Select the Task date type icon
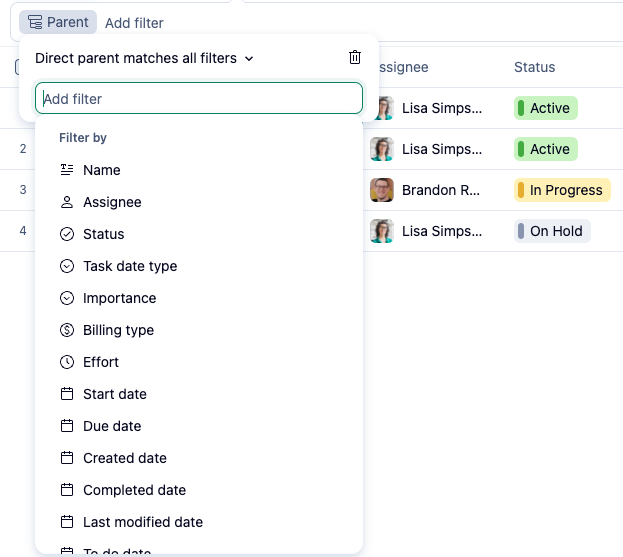623x557 pixels. pyautogui.click(x=67, y=266)
